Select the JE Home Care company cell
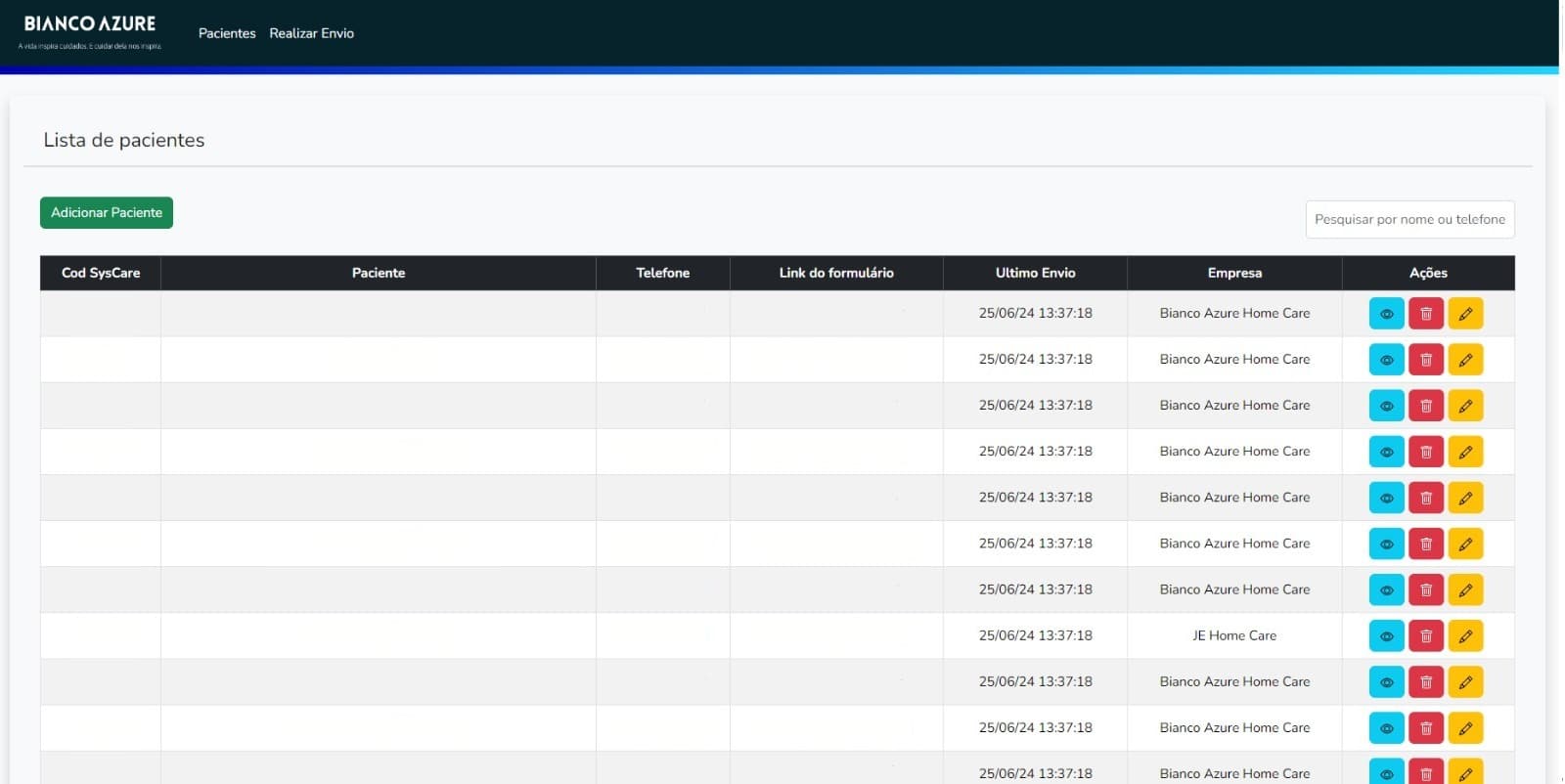1565x784 pixels. coord(1234,635)
